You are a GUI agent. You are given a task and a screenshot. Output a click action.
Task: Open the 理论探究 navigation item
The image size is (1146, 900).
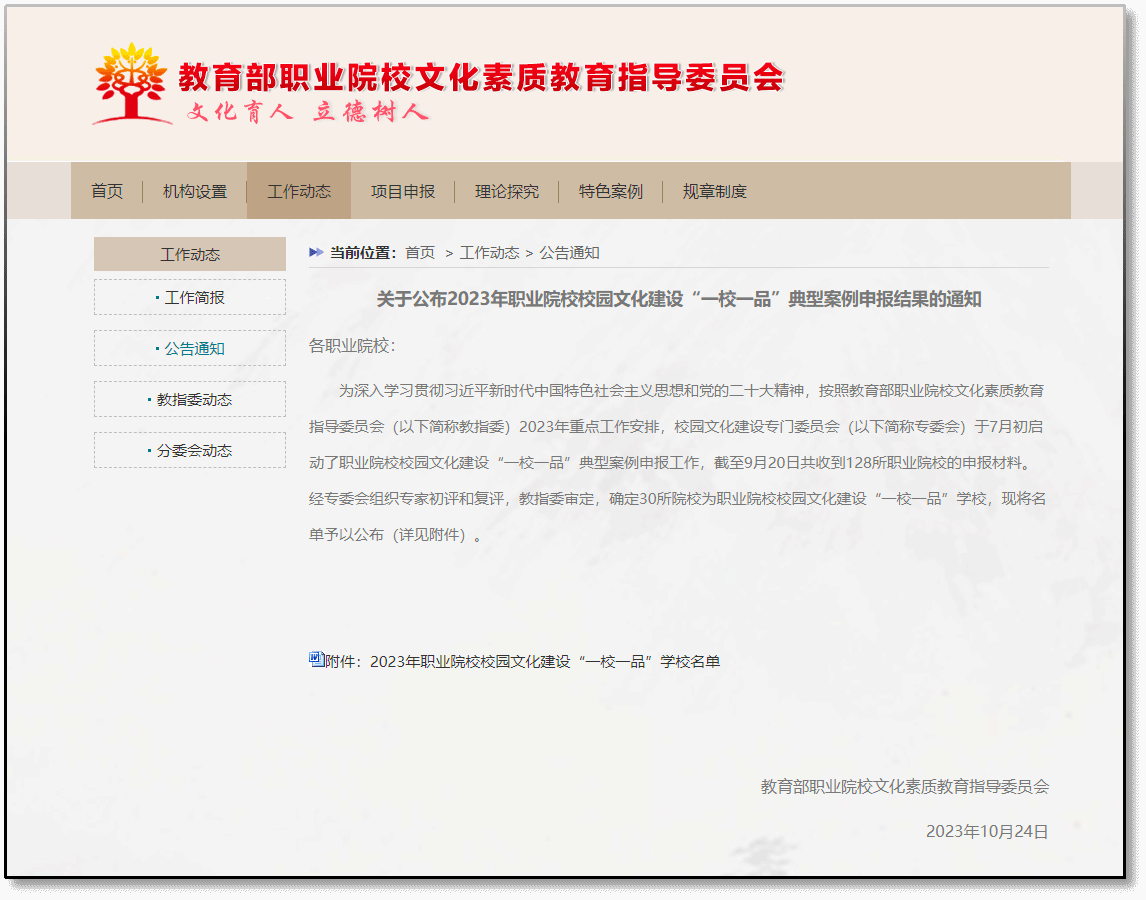507,191
